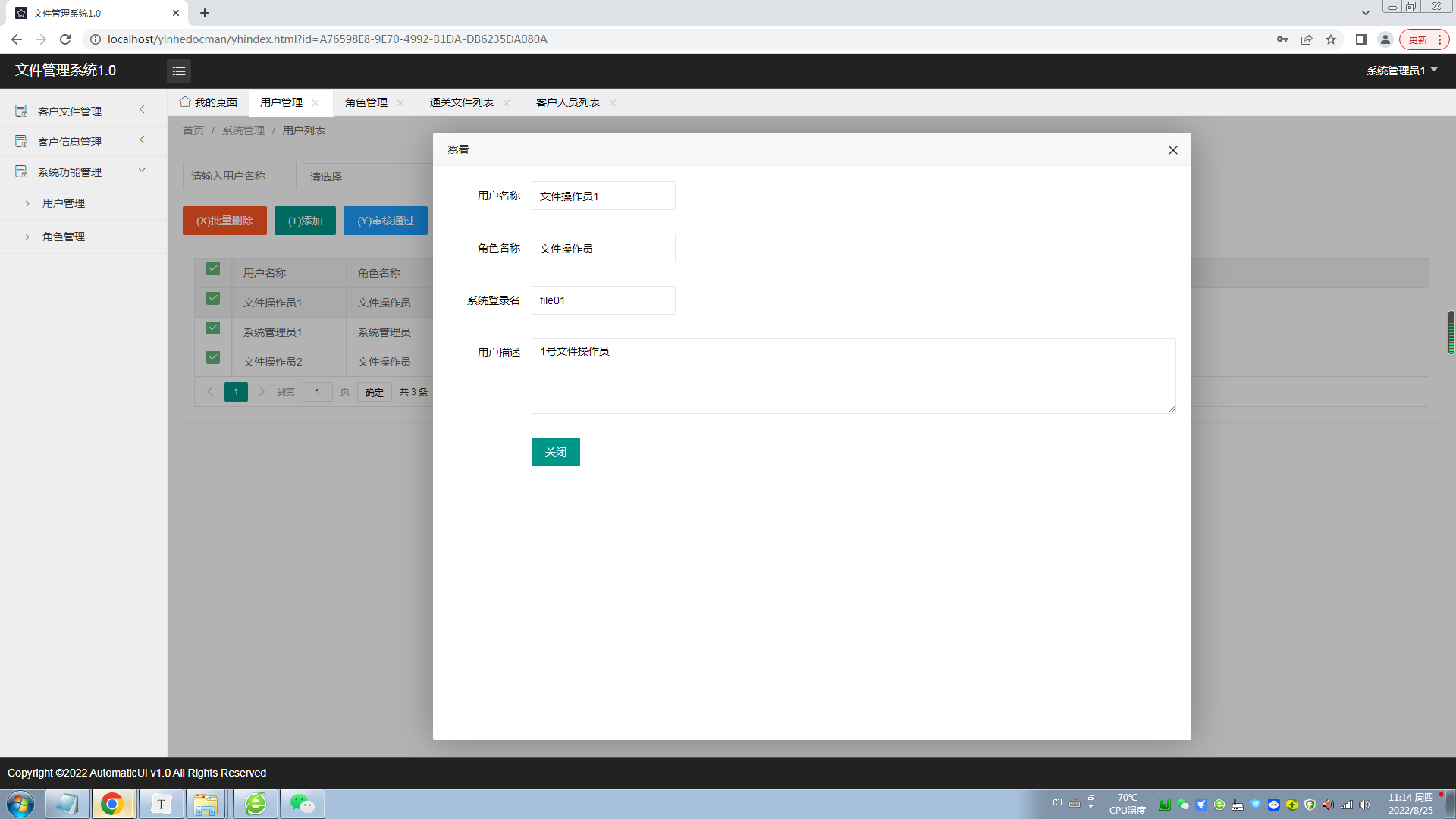Click the 首页 breadcrumb link
Image resolution: width=1456 pixels, height=819 pixels.
pyautogui.click(x=193, y=130)
